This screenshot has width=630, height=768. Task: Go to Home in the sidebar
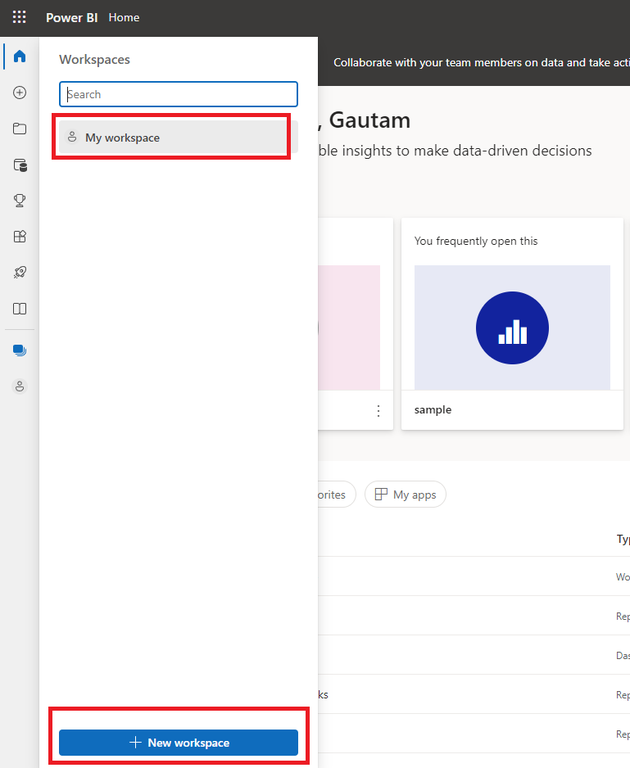(20, 56)
